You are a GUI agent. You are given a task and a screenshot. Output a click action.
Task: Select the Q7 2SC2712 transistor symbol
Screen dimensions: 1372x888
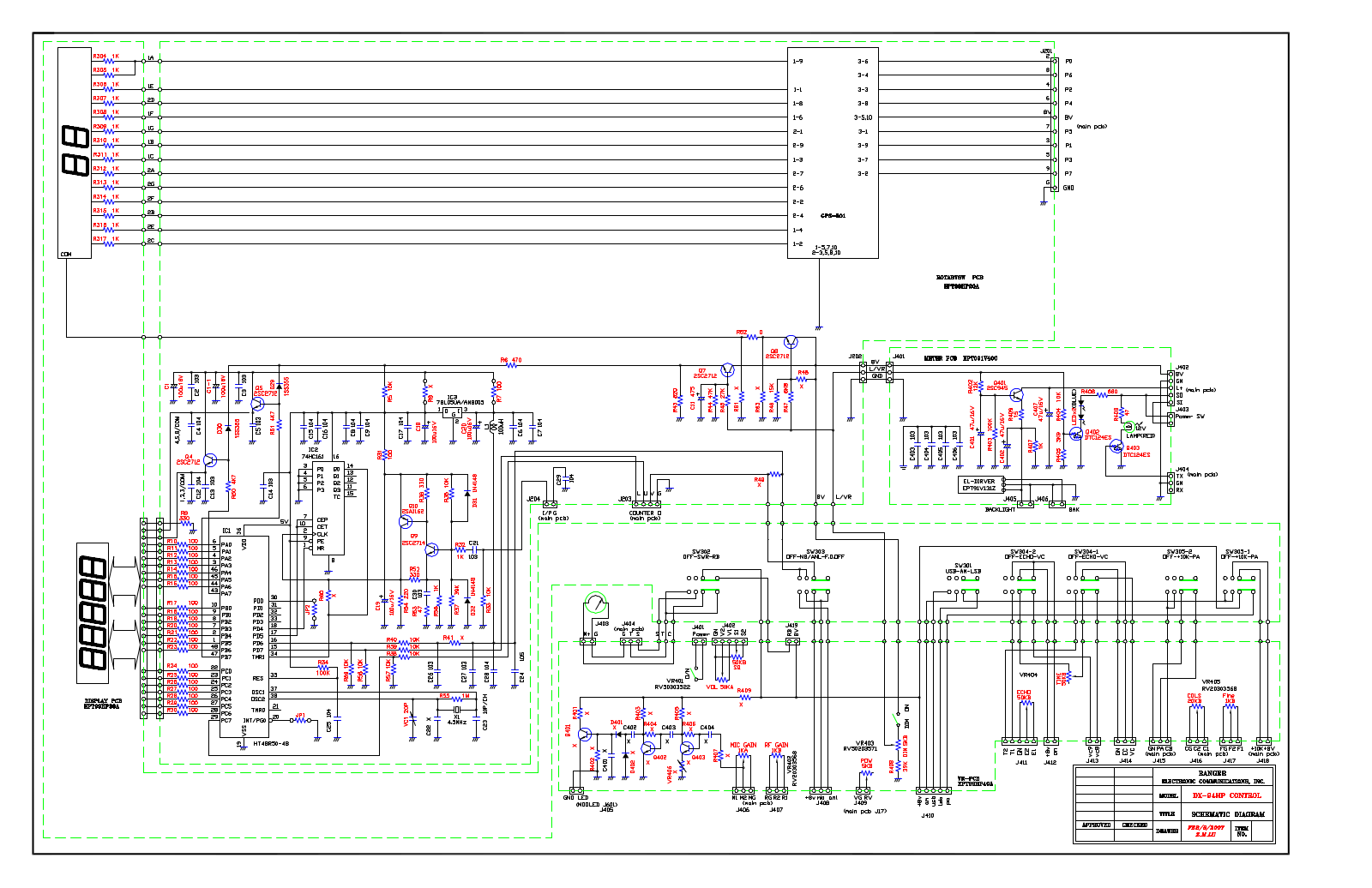tap(727, 370)
